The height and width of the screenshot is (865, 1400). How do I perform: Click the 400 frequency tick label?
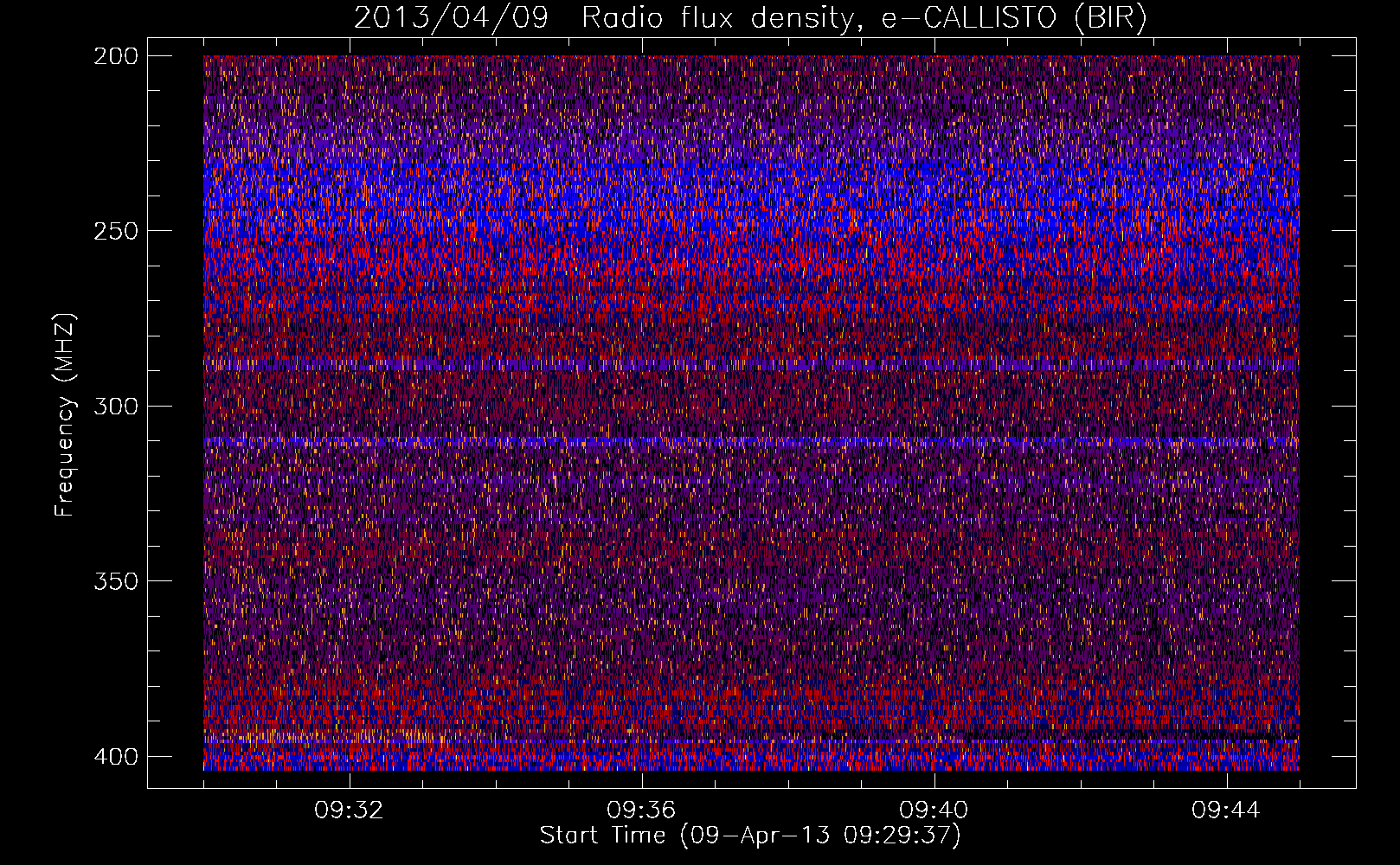pyautogui.click(x=115, y=757)
